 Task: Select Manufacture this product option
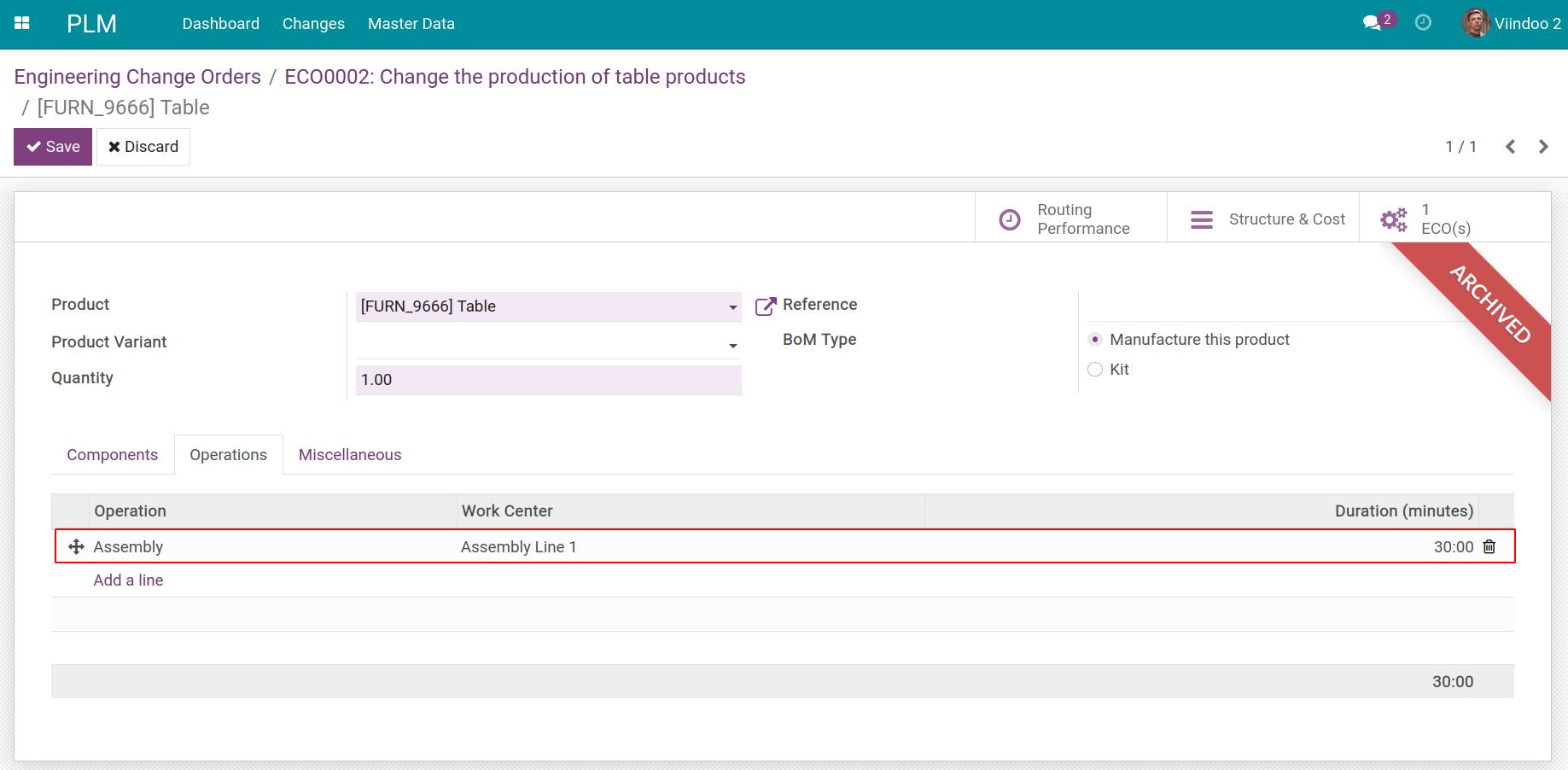(x=1095, y=339)
